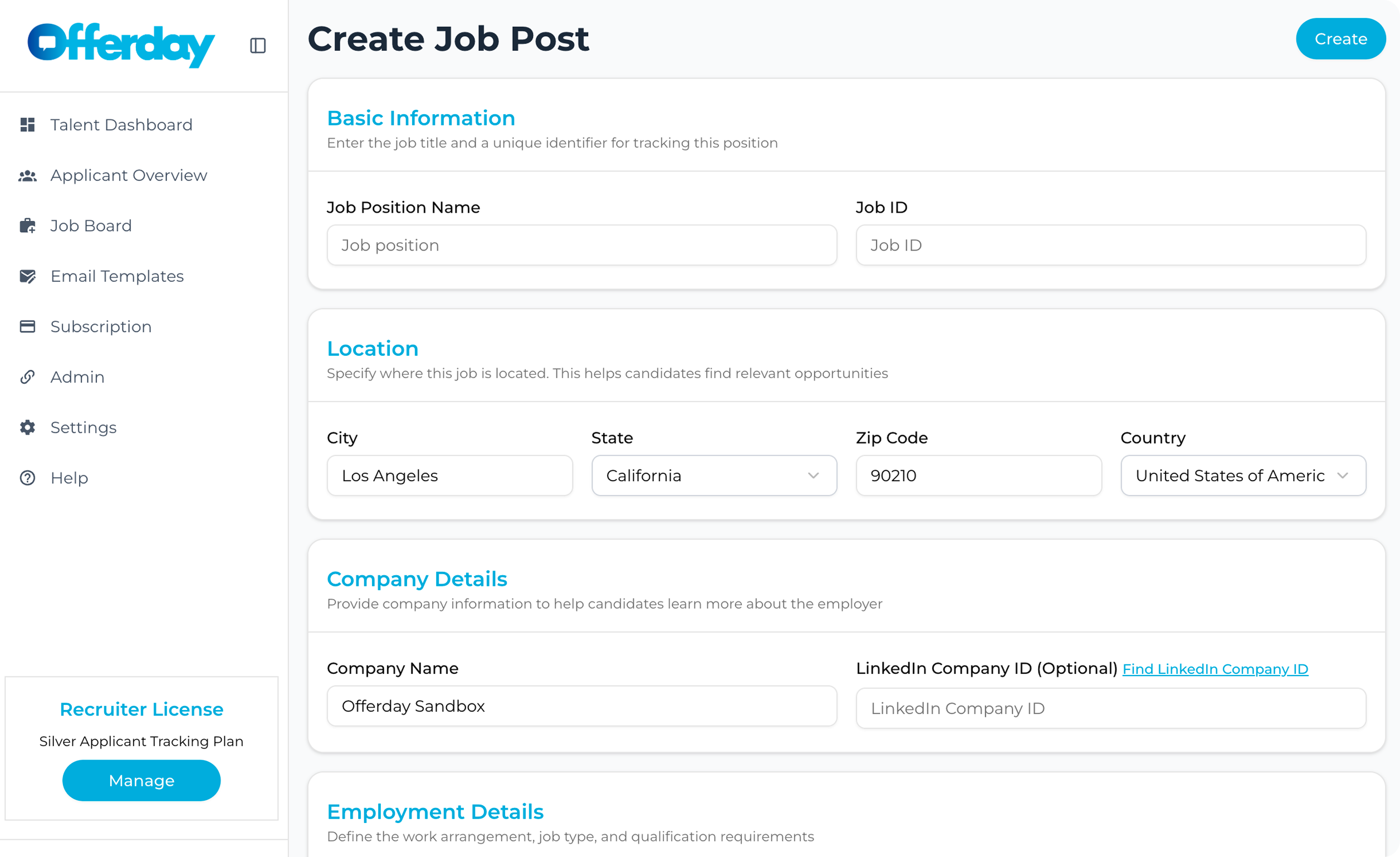Click inside the Job position input field
Viewport: 1400px width, 857px height.
click(581, 245)
